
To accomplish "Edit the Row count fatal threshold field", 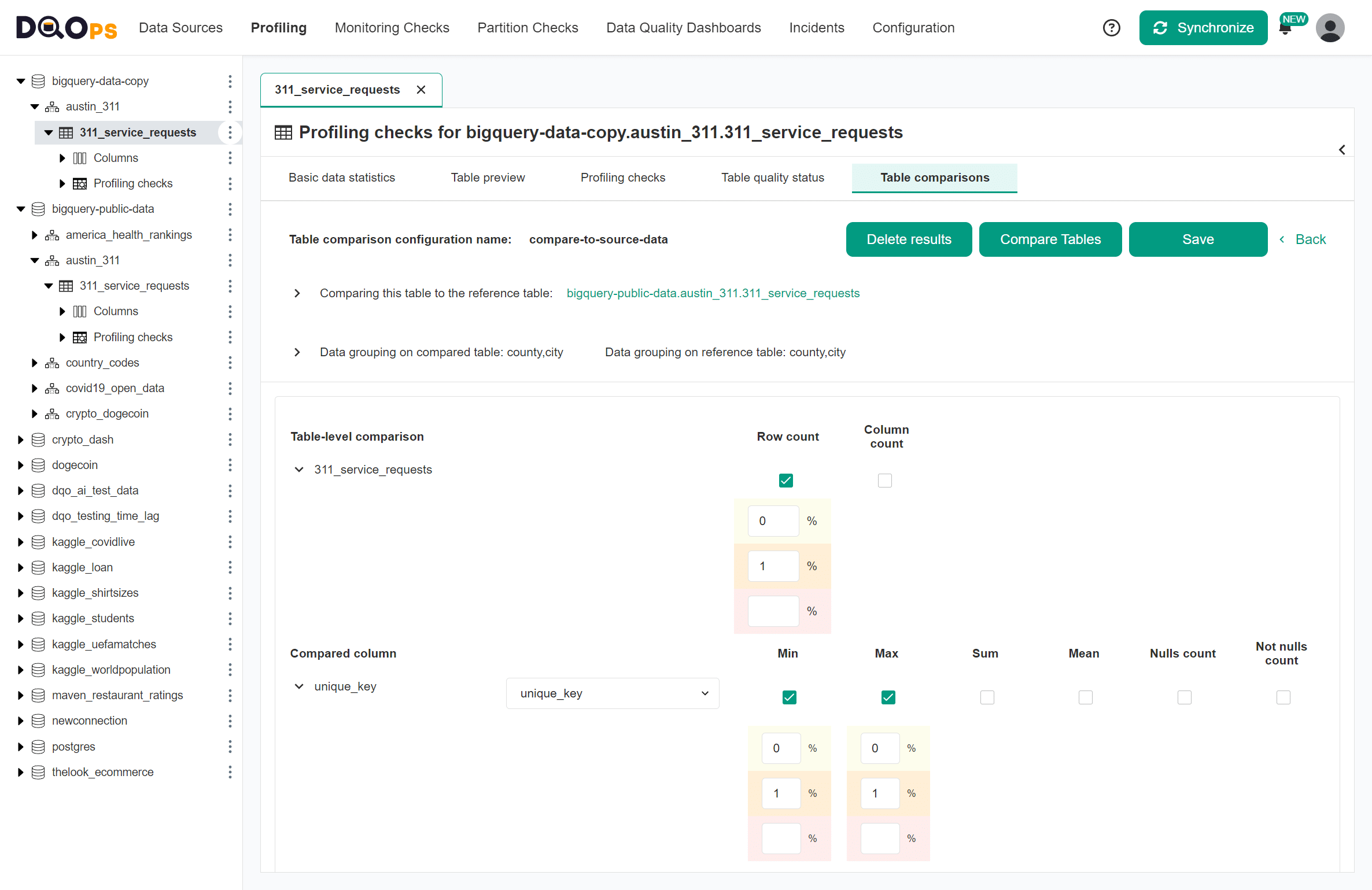I will coord(773,611).
